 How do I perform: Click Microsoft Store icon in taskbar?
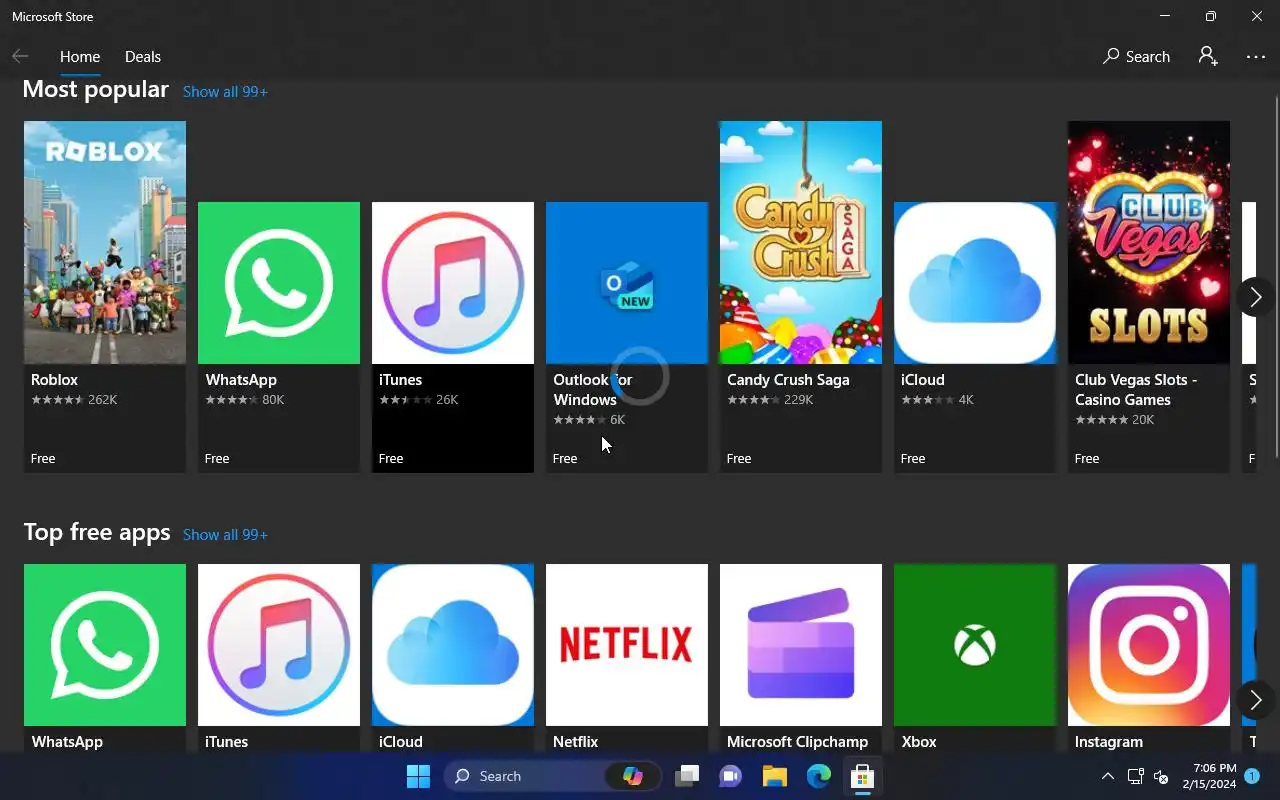point(863,776)
